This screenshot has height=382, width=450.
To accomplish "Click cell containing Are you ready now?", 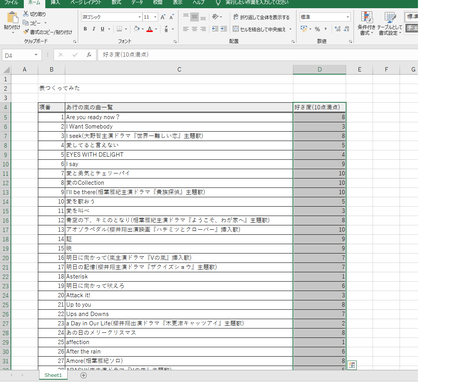I will 179,117.
